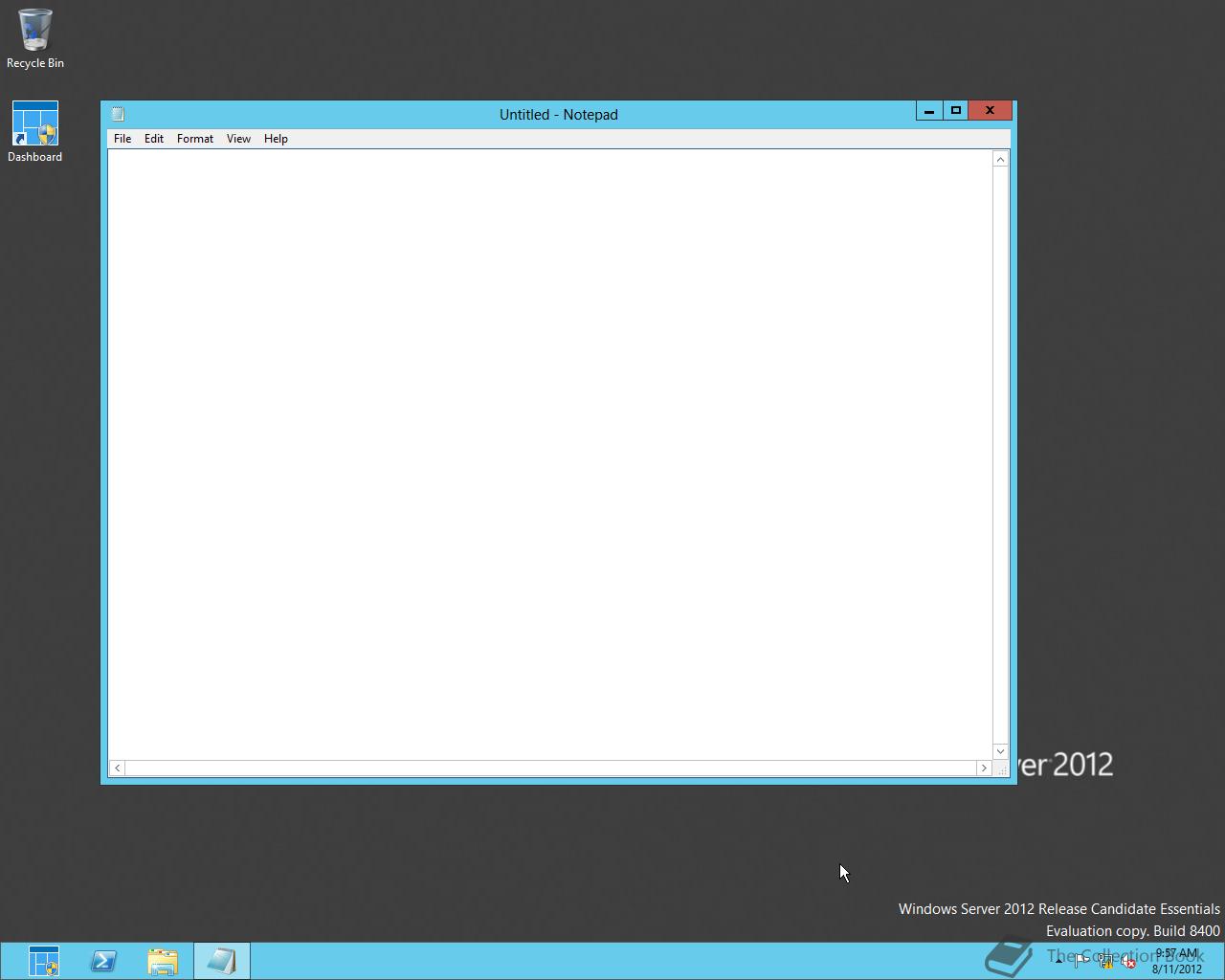This screenshot has height=980, width=1225.
Task: Open the taskbar clock and date
Action: pos(1177,961)
